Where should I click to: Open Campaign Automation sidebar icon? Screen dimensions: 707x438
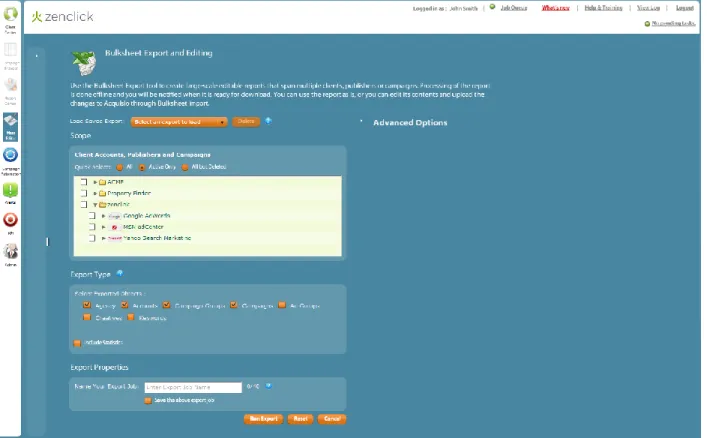coord(10,155)
